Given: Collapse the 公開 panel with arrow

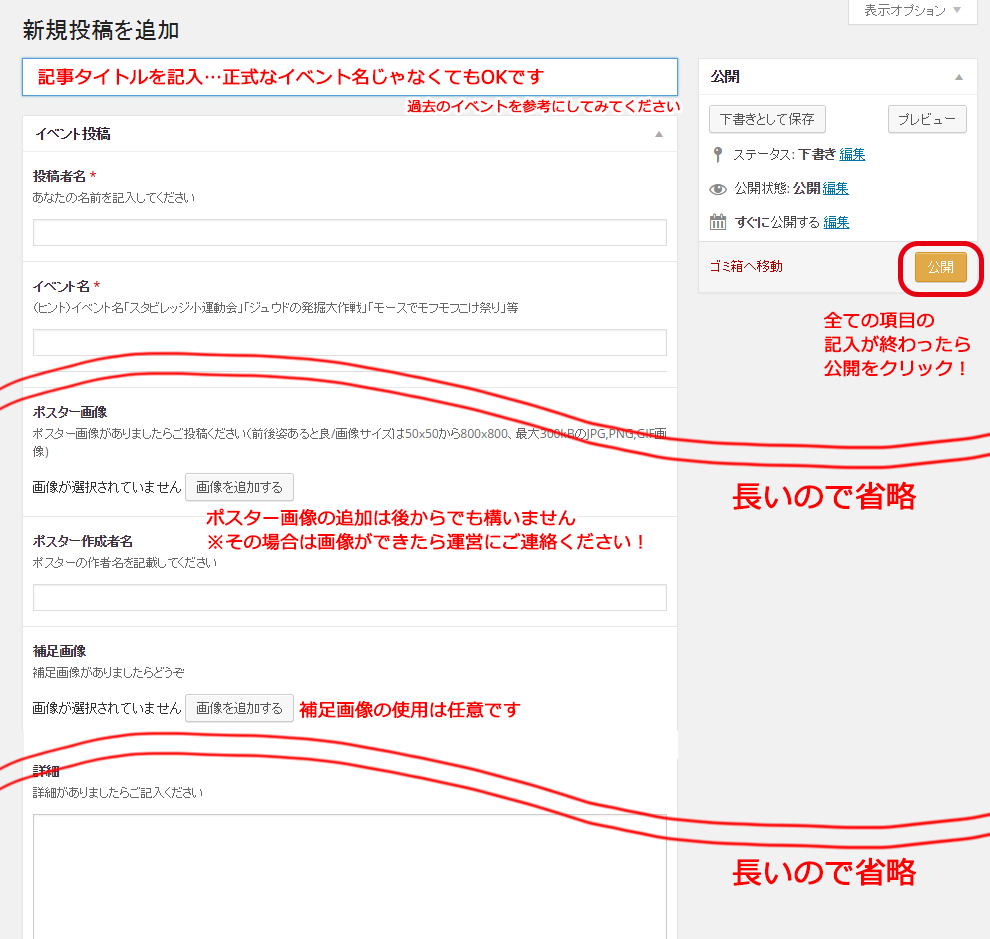Looking at the screenshot, I should 958,77.
